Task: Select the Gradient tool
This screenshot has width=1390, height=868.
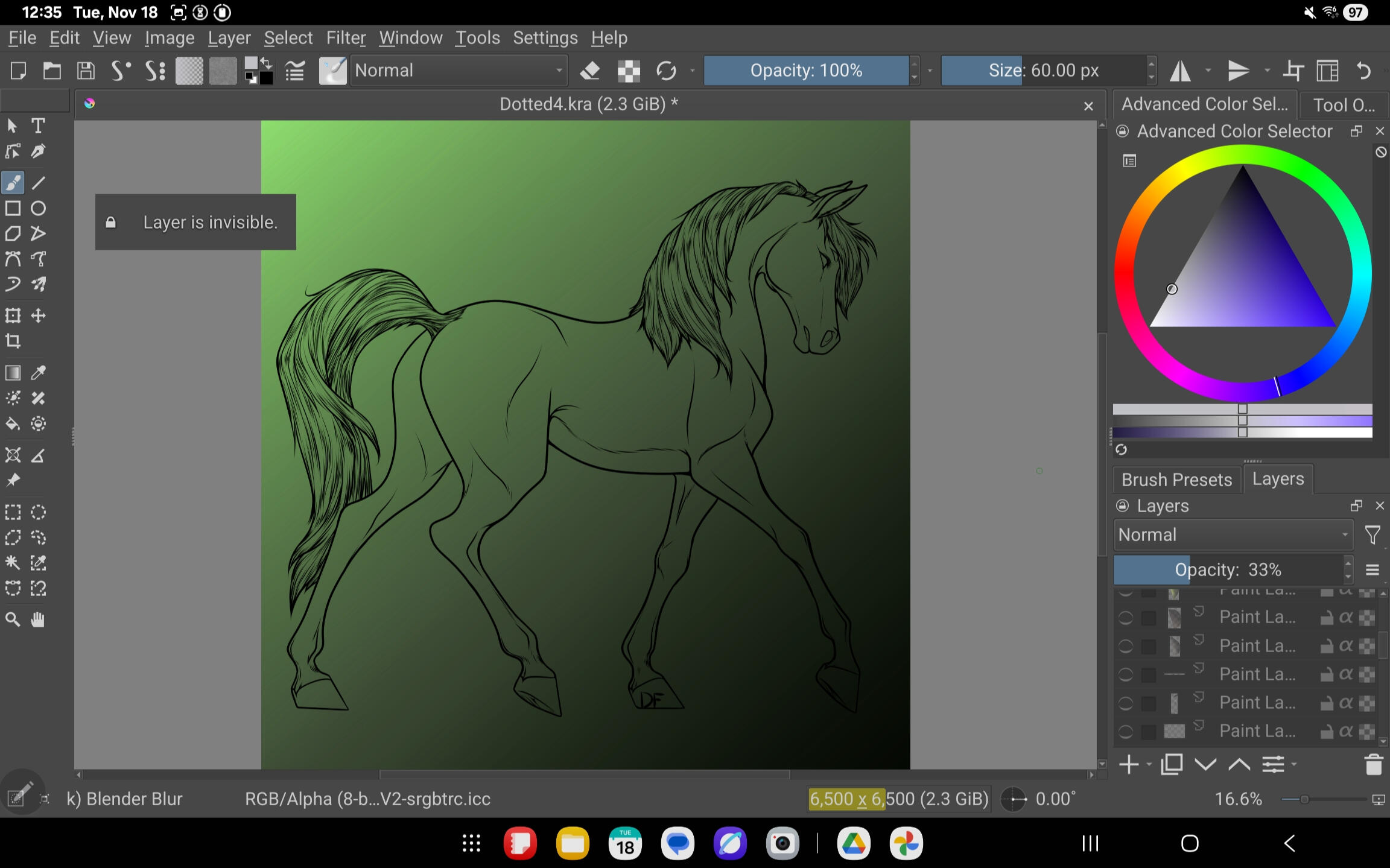Action: pos(13,373)
